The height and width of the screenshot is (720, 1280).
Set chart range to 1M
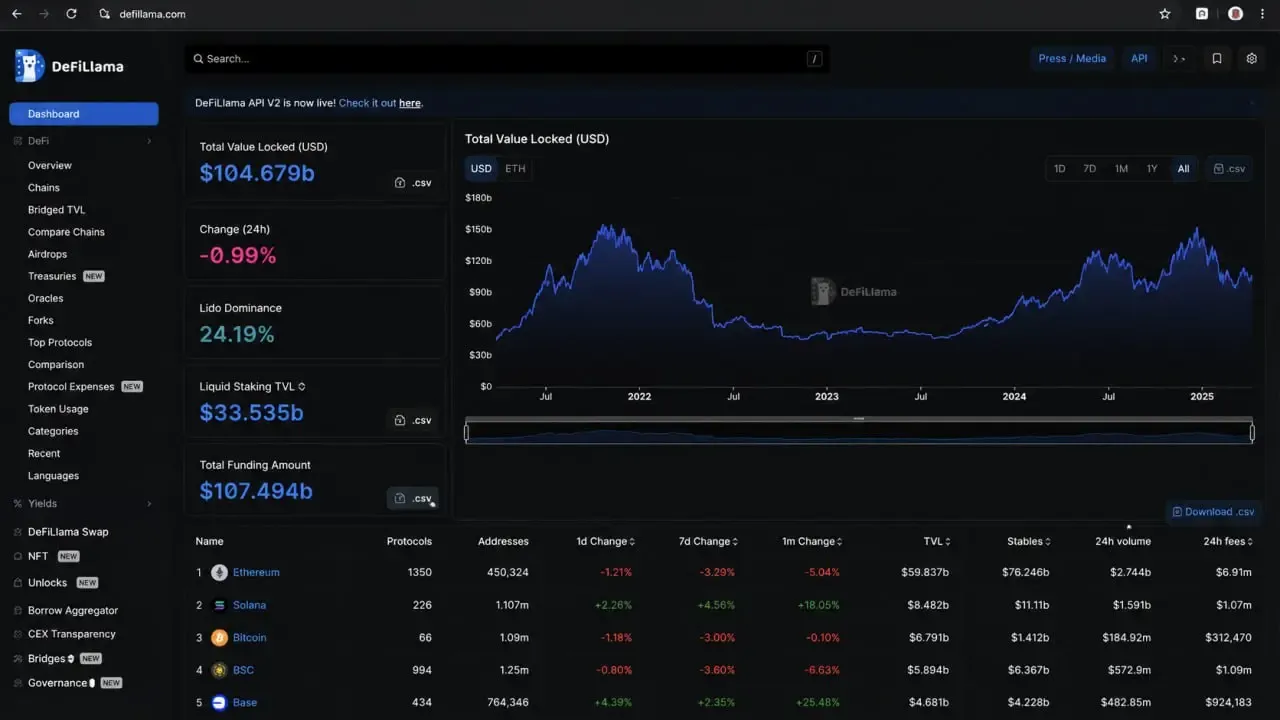click(1121, 169)
